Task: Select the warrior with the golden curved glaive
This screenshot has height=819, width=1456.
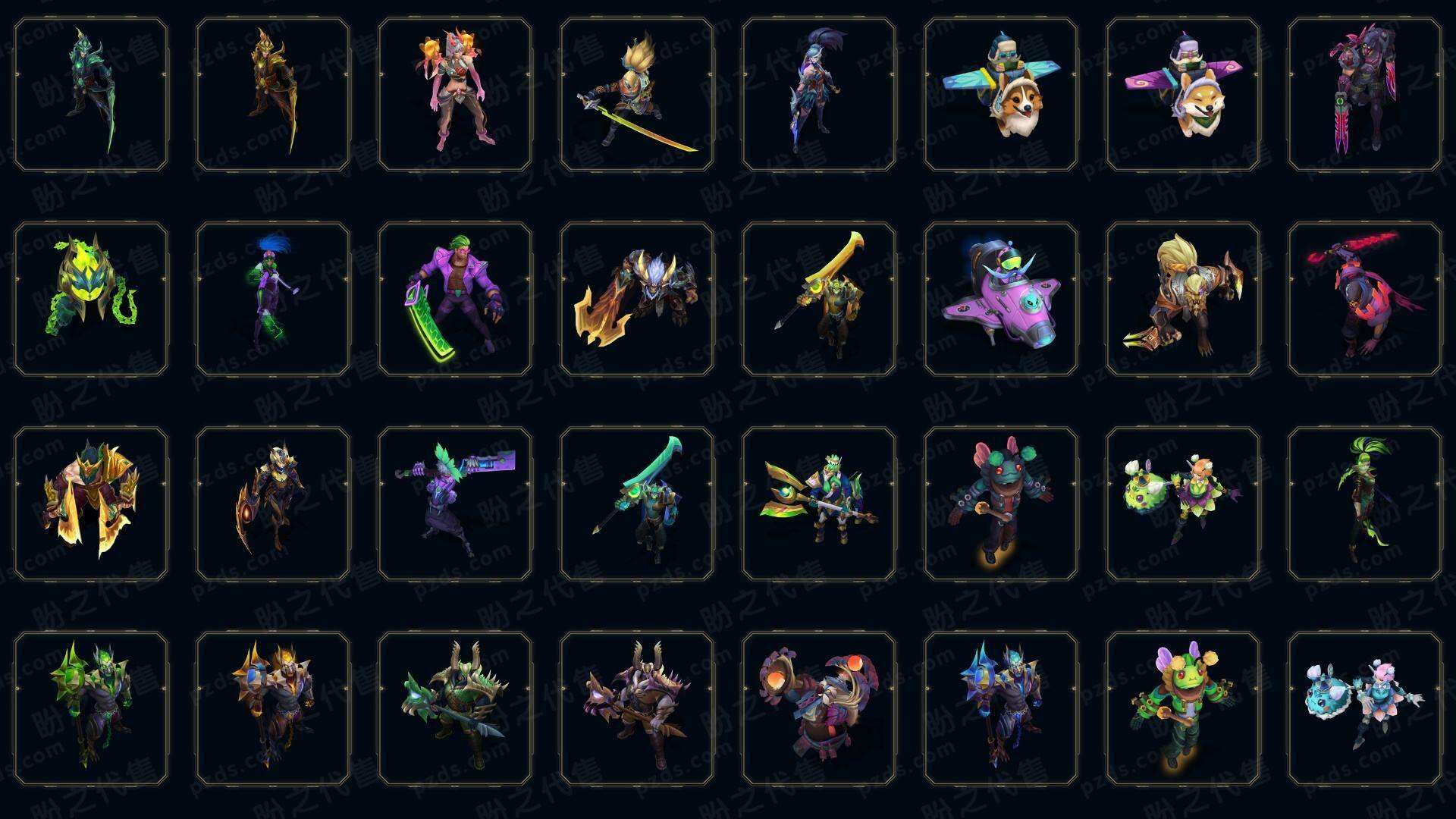Action: click(819, 299)
